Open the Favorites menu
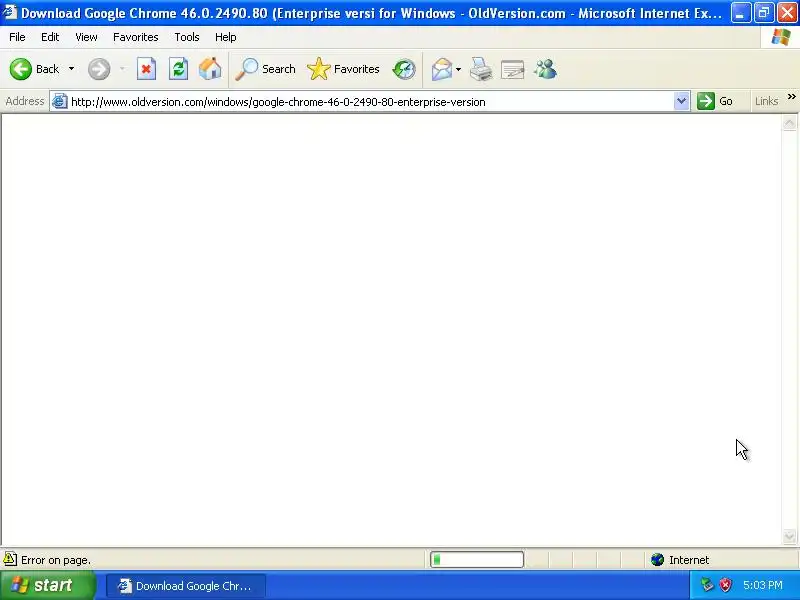This screenshot has height=600, width=800. pos(136,37)
